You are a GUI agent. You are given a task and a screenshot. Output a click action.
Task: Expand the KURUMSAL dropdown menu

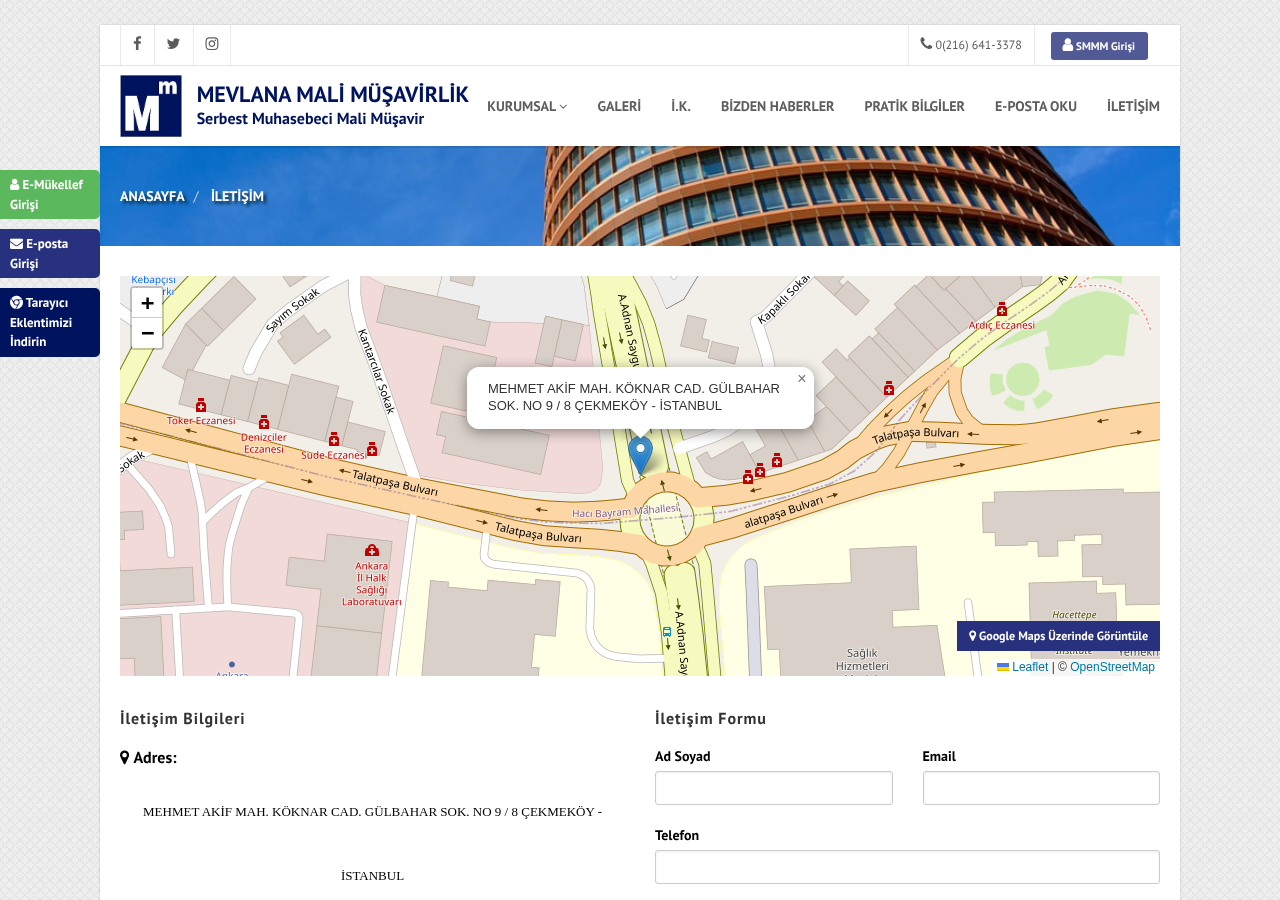pyautogui.click(x=527, y=106)
